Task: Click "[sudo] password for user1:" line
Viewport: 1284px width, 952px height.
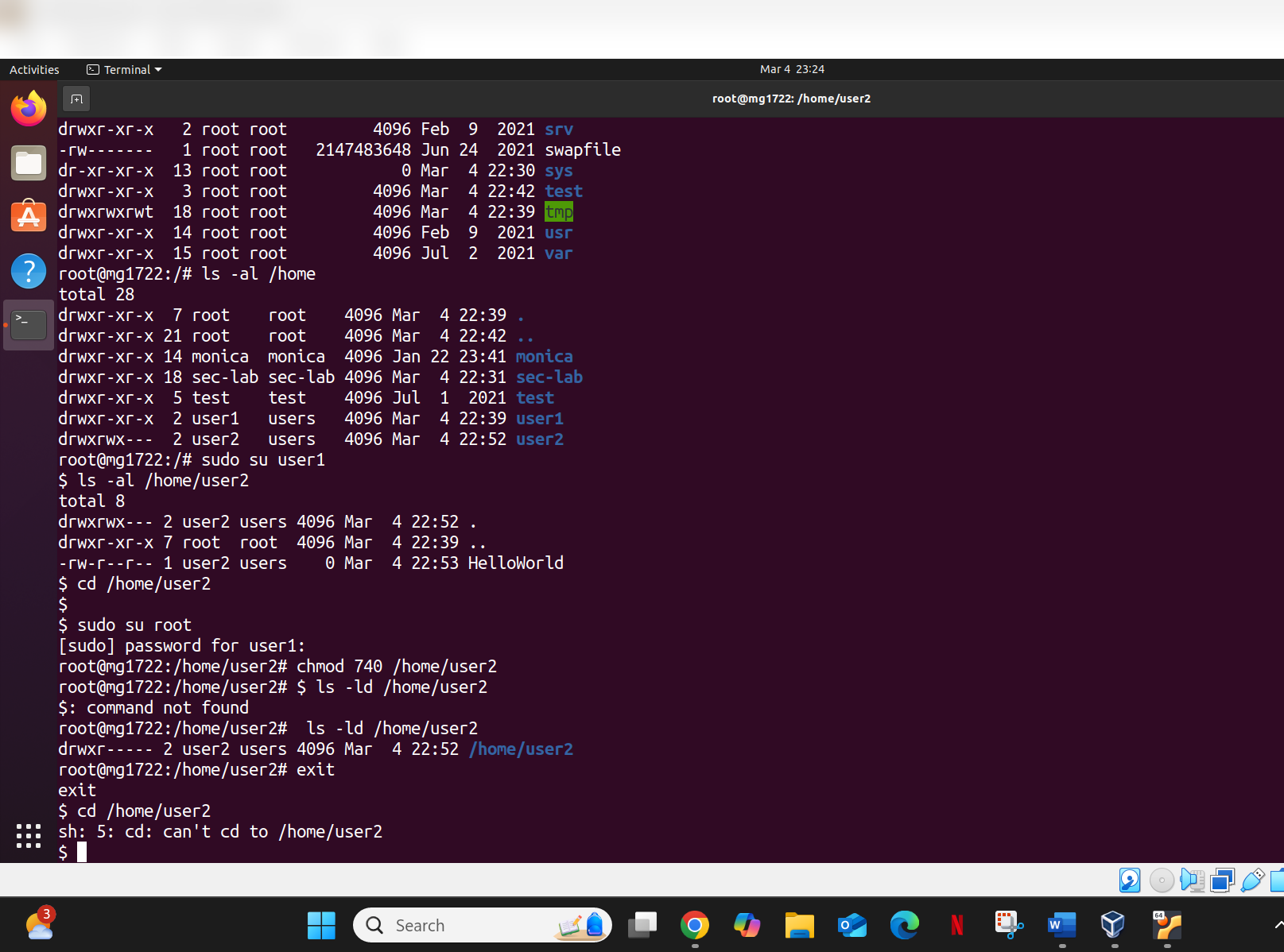Action: [182, 645]
